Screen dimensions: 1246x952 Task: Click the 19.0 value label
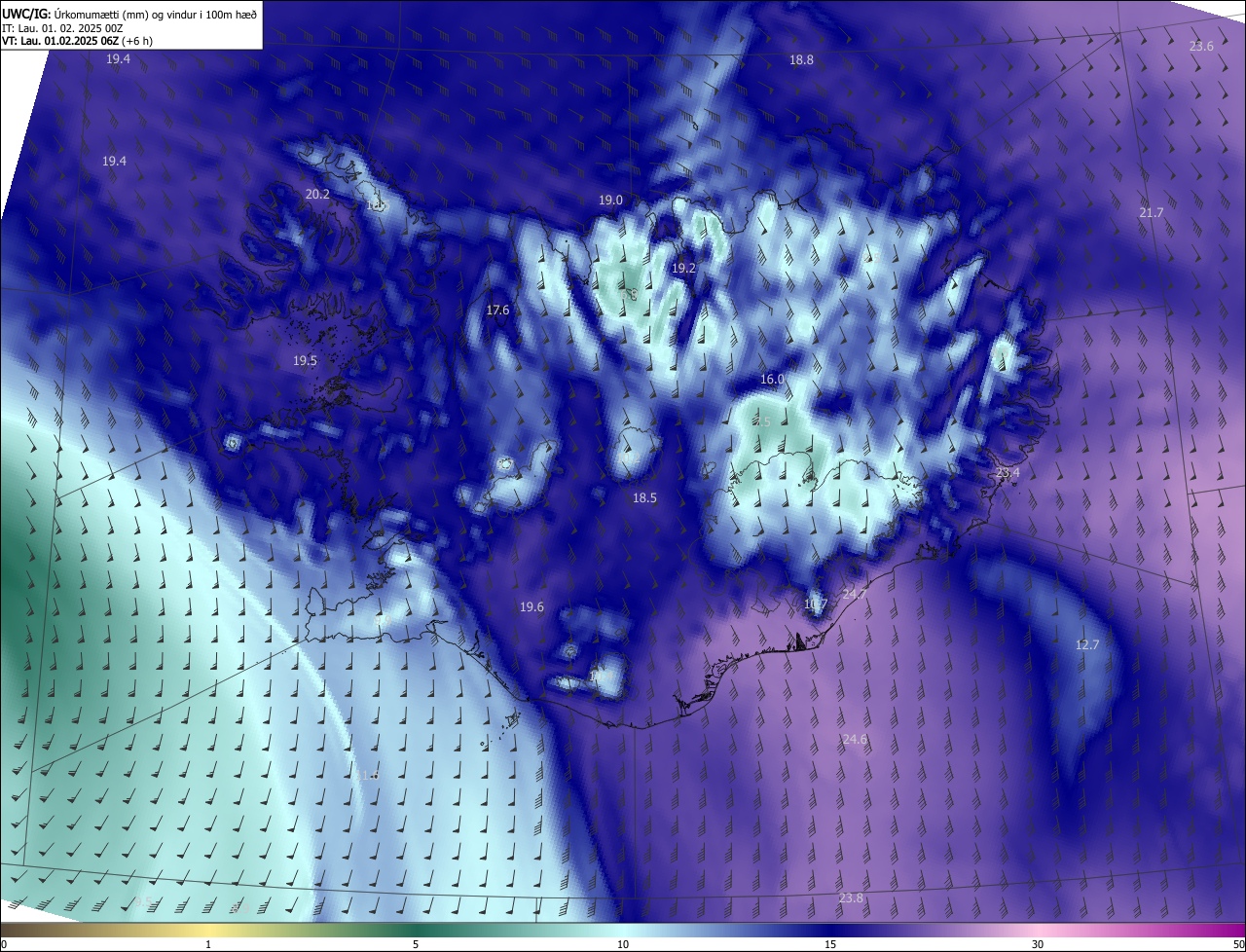click(x=610, y=201)
